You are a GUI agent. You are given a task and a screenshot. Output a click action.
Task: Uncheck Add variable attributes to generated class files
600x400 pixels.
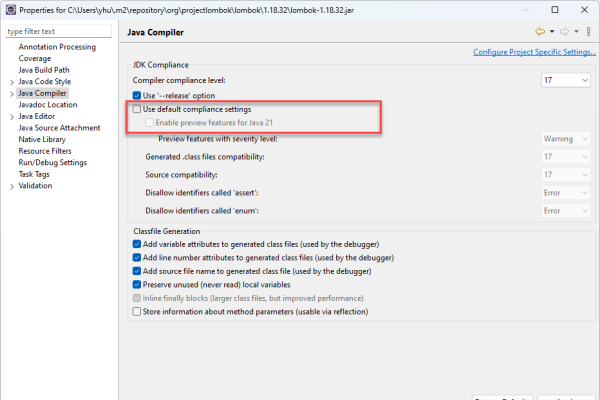138,244
